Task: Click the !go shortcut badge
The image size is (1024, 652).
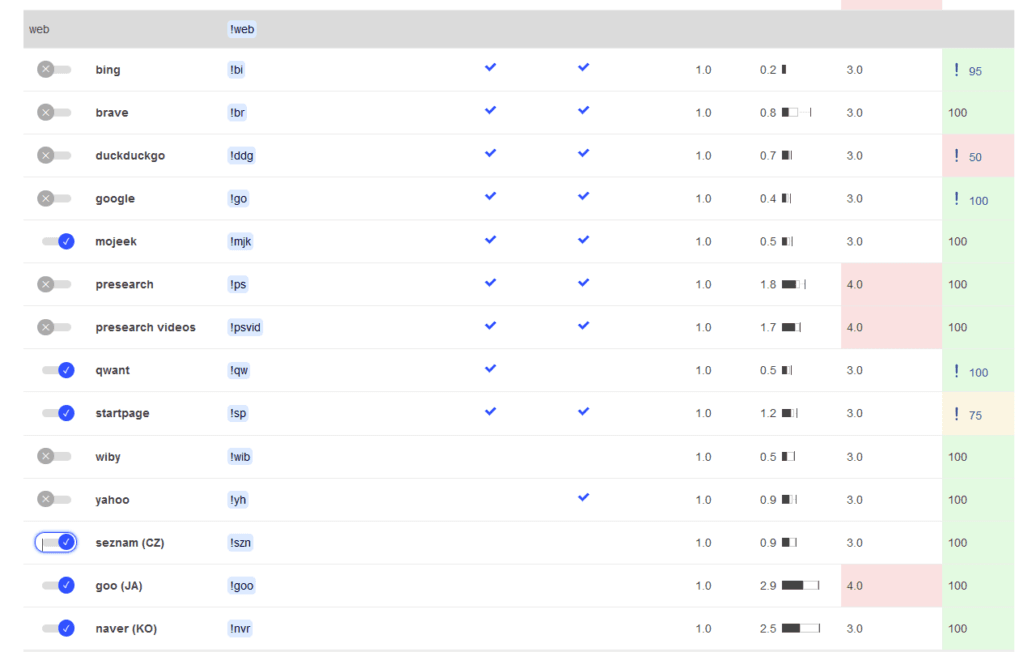Action: (x=238, y=199)
